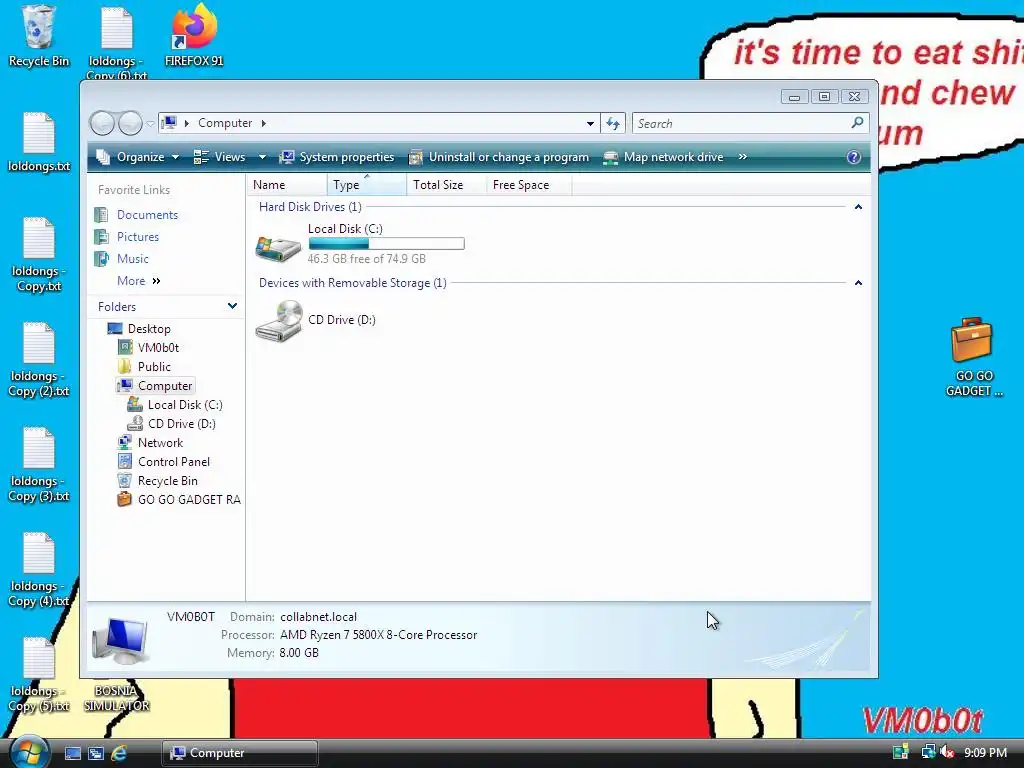The image size is (1024, 768).
Task: Select loldongs - Copy (4).txt desktop file
Action: pos(39,570)
